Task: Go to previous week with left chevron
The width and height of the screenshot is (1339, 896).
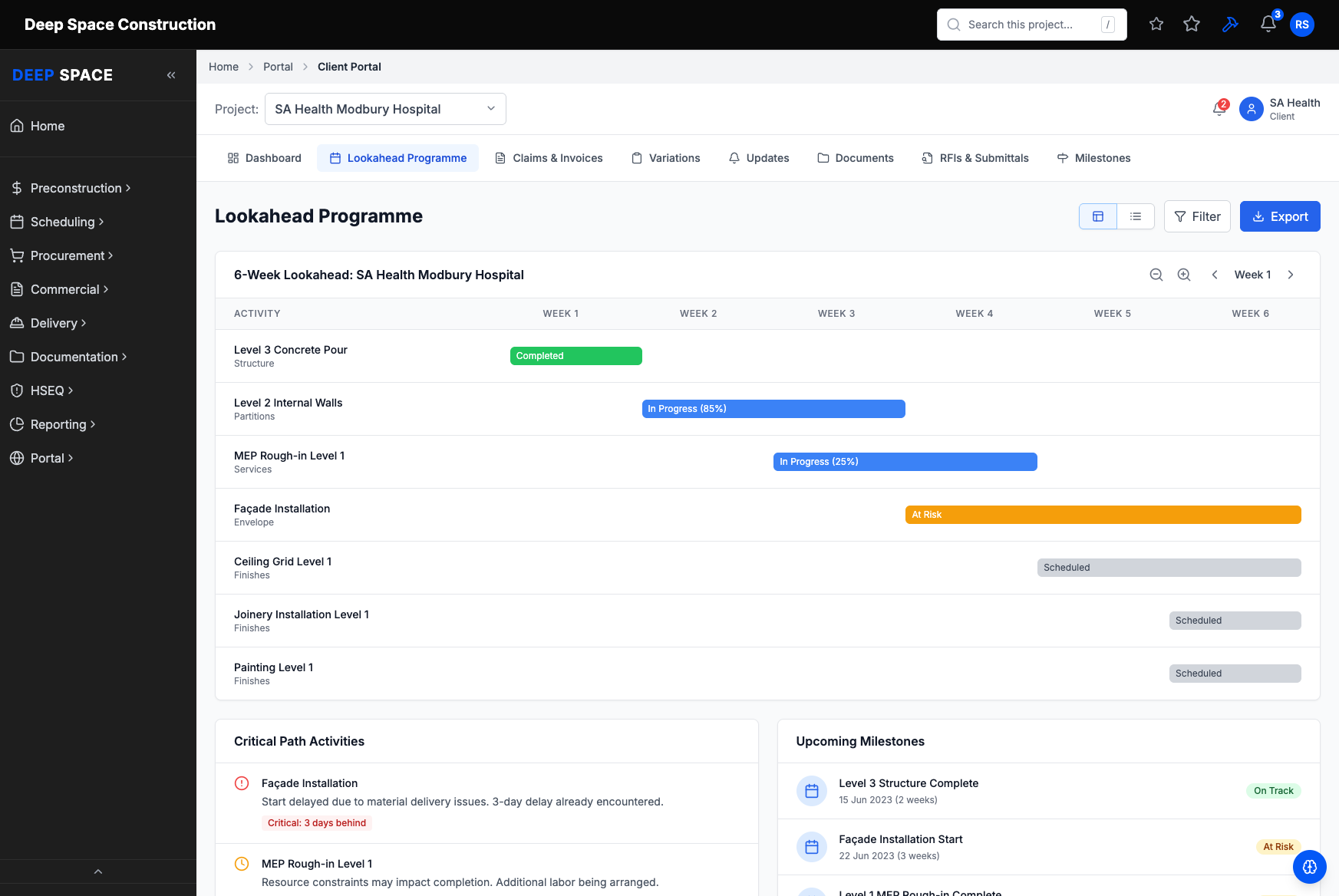Action: click(x=1215, y=275)
